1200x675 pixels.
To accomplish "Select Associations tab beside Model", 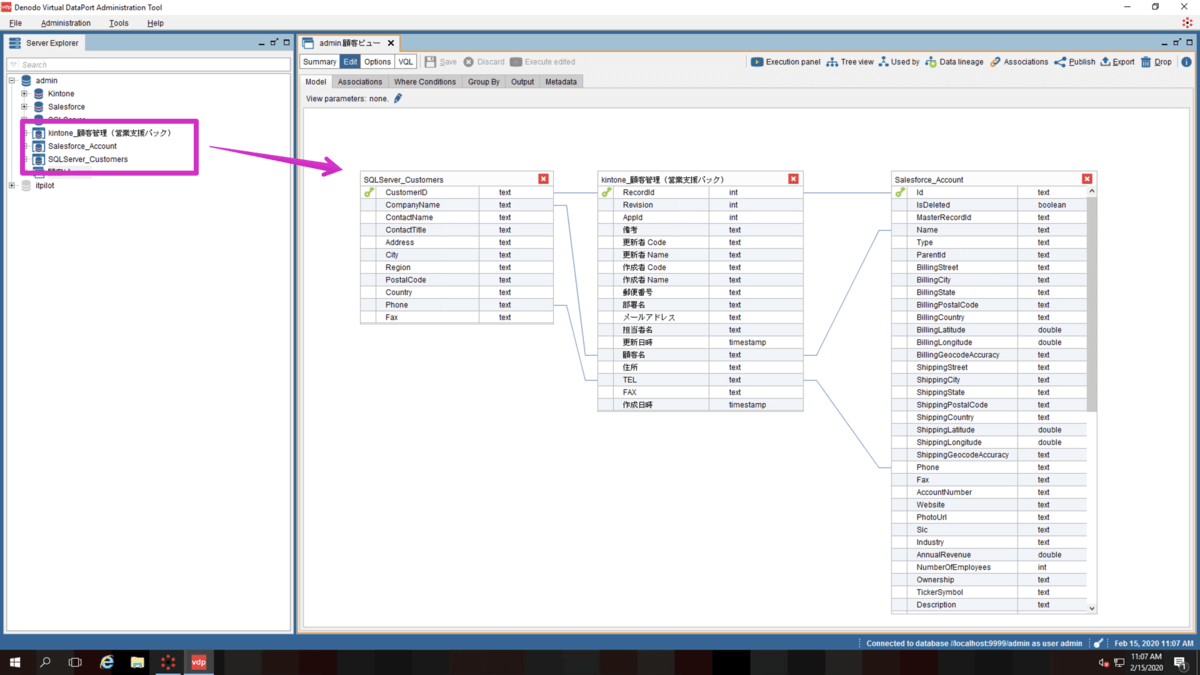I will tap(360, 82).
